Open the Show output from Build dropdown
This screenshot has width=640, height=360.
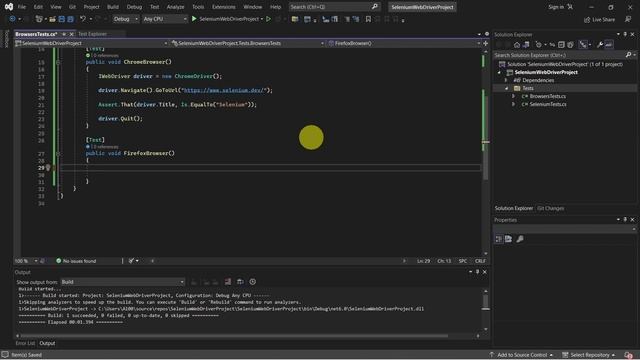[122, 282]
